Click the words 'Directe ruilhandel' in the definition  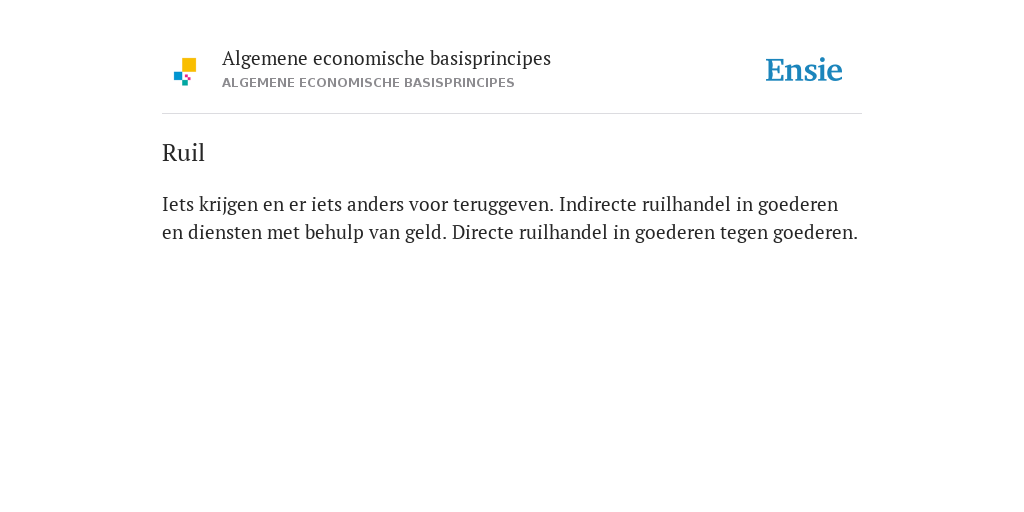(x=530, y=232)
